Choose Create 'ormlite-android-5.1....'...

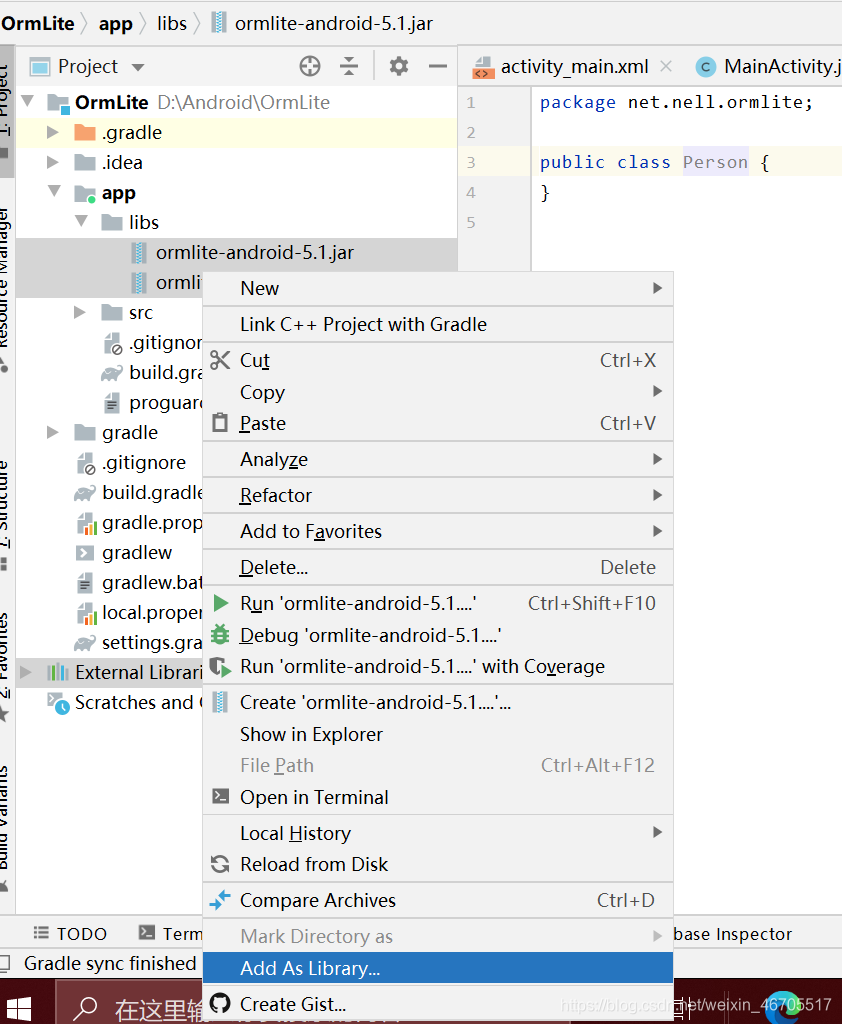(438, 702)
